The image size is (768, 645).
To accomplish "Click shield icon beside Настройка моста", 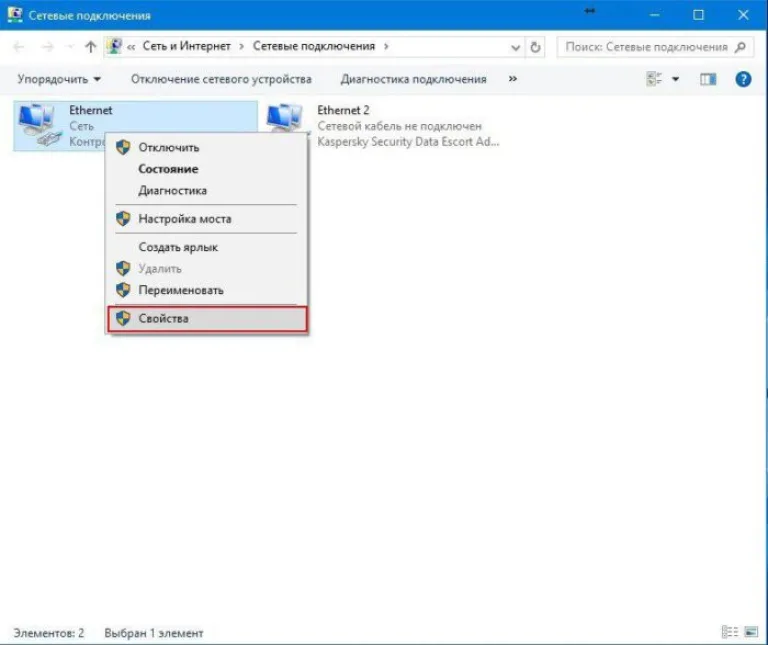I will click(x=123, y=218).
